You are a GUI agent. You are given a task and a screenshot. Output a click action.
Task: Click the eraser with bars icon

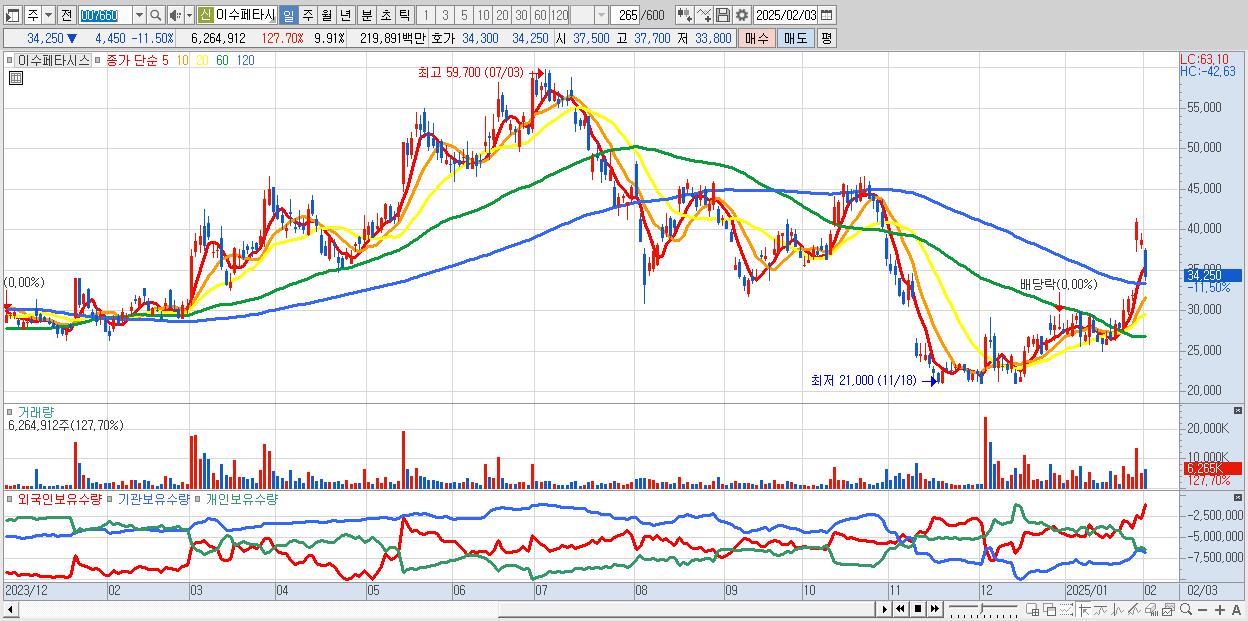click(1151, 610)
